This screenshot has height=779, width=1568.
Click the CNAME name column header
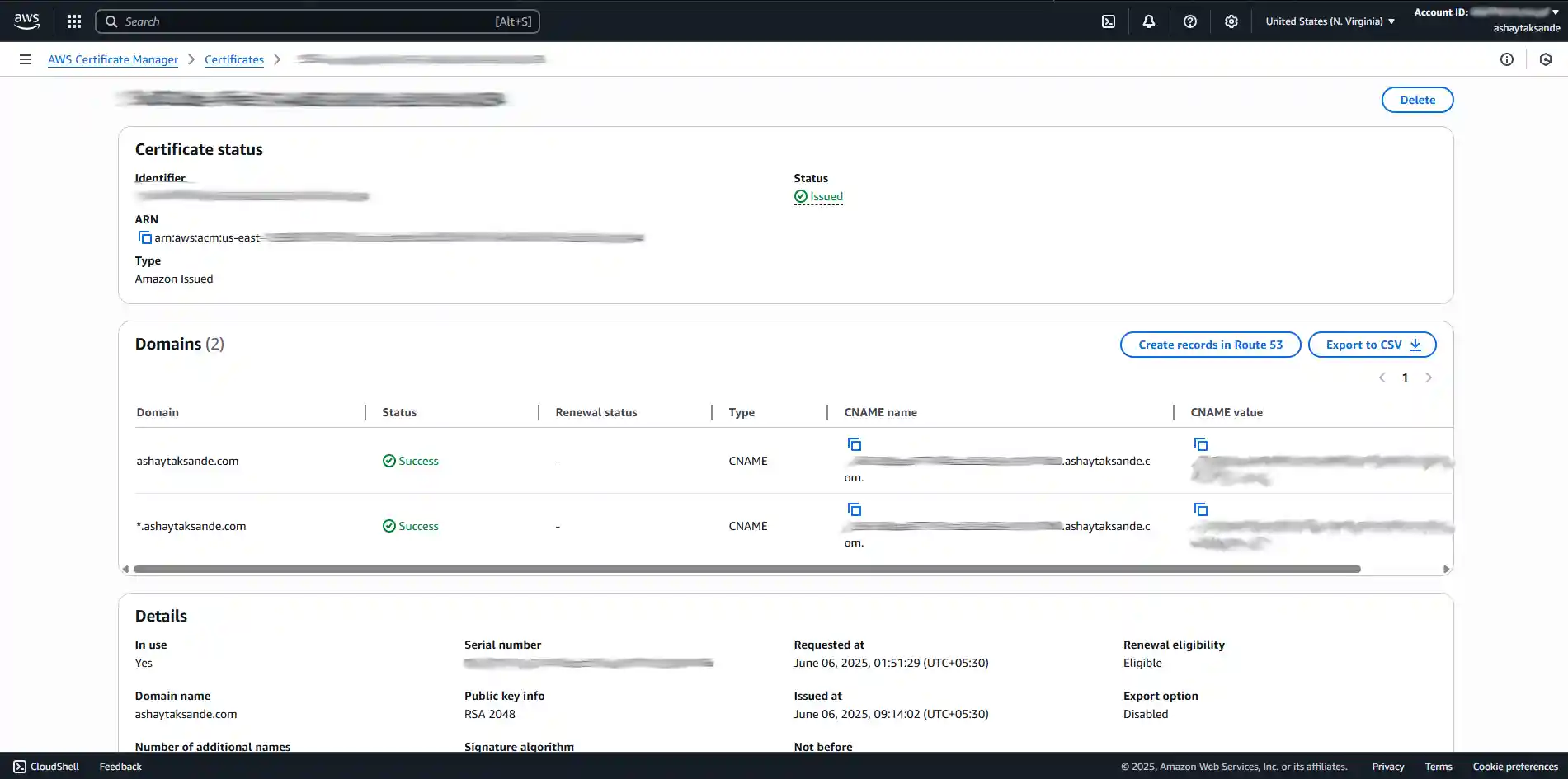[x=881, y=412]
